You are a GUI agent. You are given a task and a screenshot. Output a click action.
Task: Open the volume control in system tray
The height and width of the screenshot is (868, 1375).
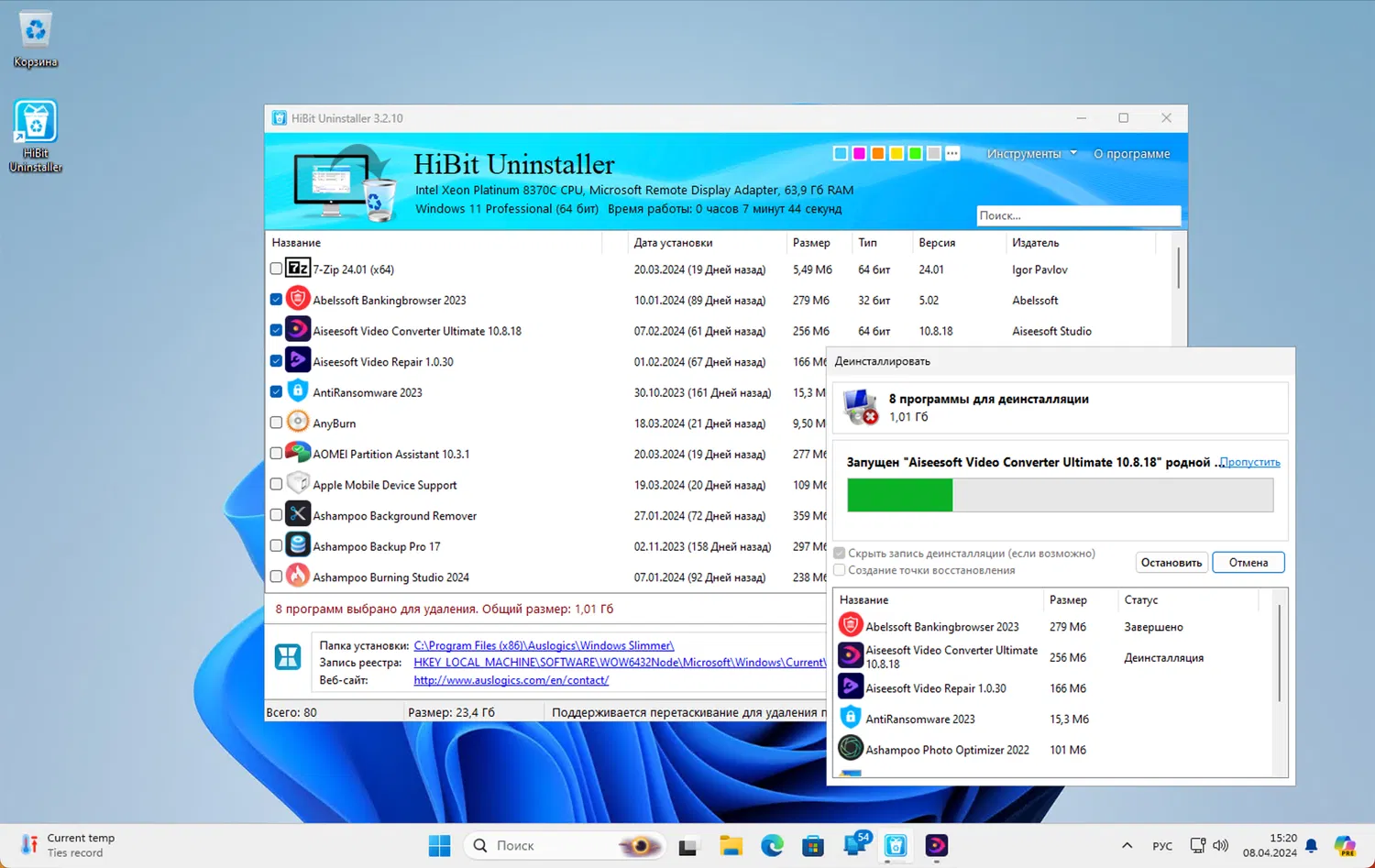1221,845
